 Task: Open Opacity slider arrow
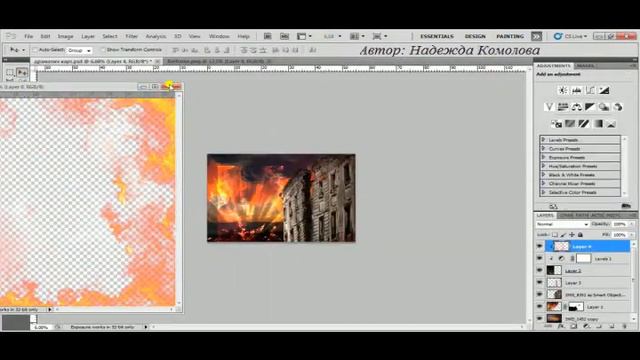click(x=631, y=224)
